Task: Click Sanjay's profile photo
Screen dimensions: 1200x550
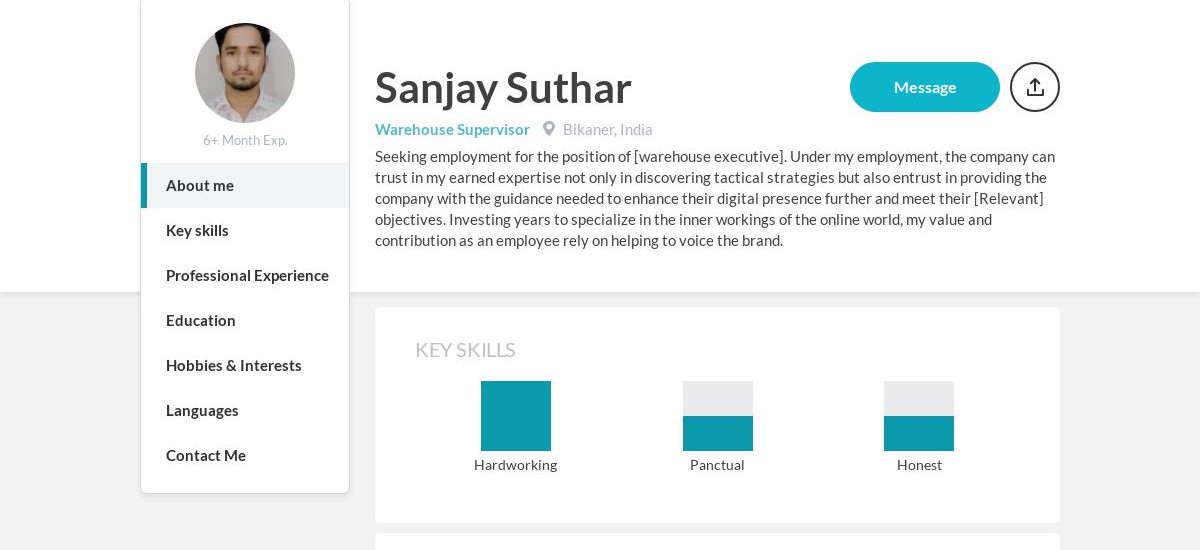Action: pyautogui.click(x=245, y=73)
